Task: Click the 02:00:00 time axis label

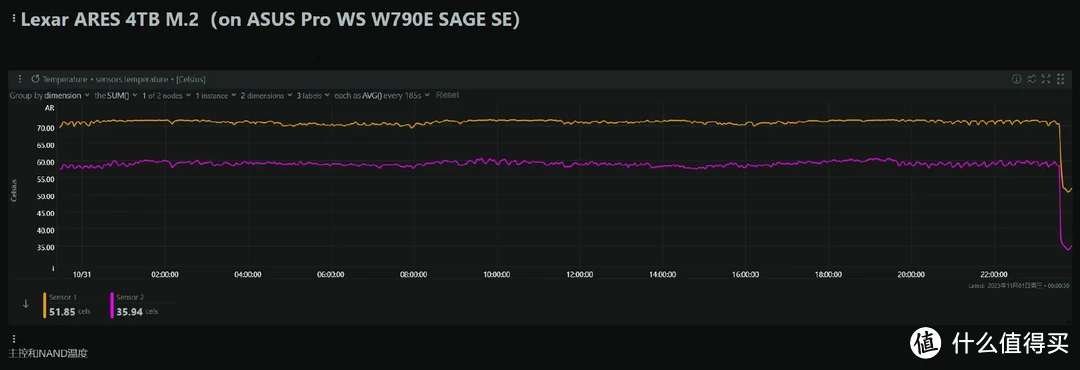Action: pos(165,274)
